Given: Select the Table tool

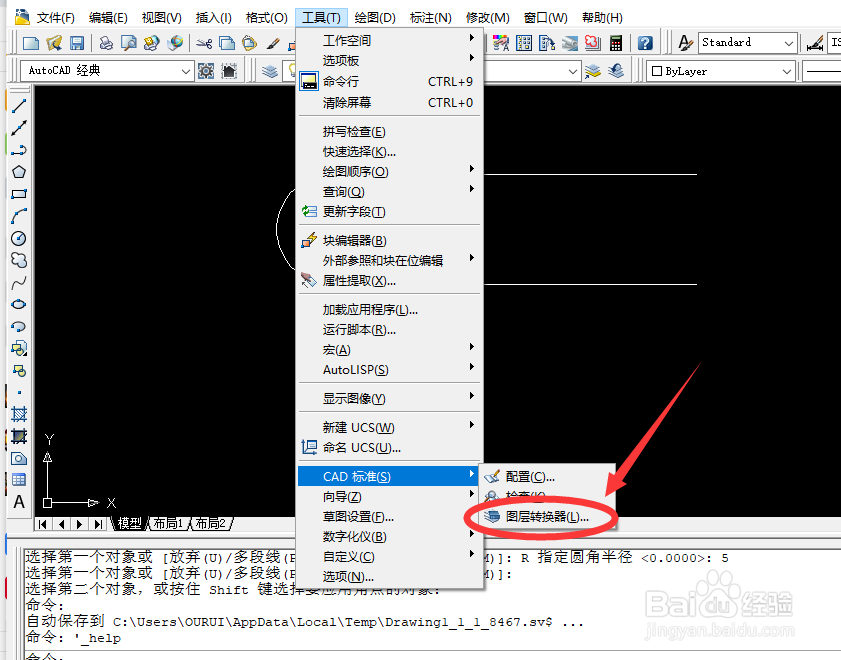Looking at the screenshot, I should 19,480.
